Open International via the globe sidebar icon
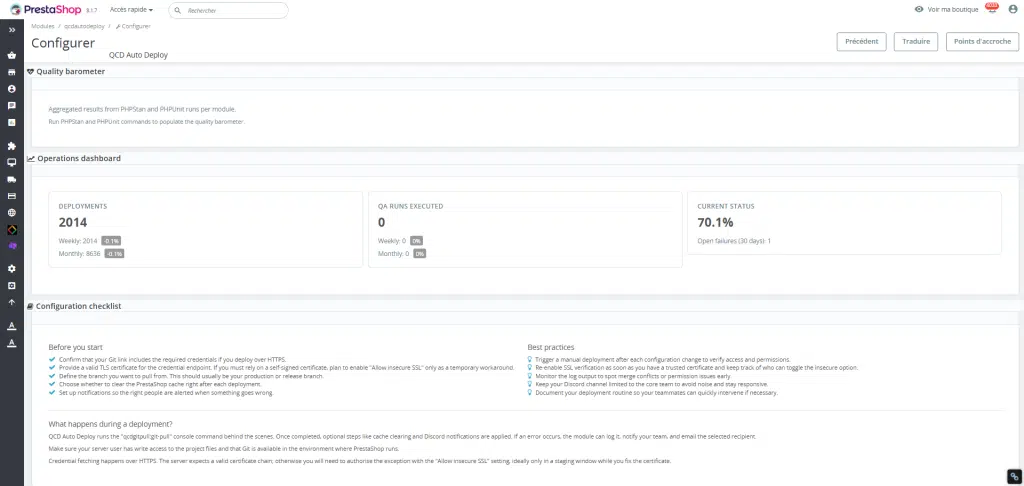The image size is (1024, 486). click(x=12, y=212)
